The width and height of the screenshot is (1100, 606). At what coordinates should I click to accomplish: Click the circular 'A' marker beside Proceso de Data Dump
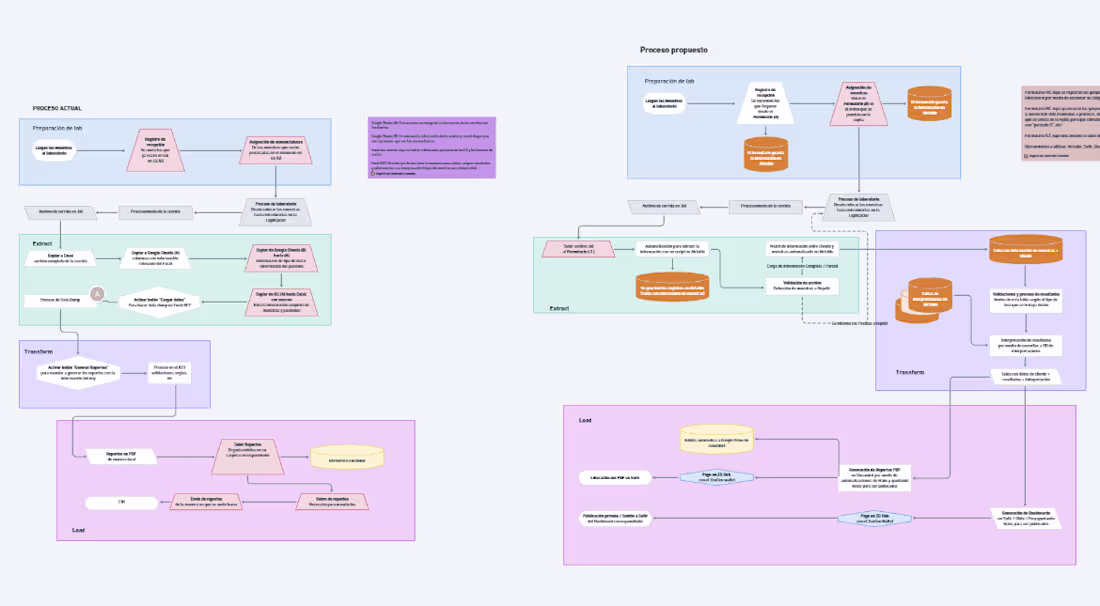[x=97, y=293]
